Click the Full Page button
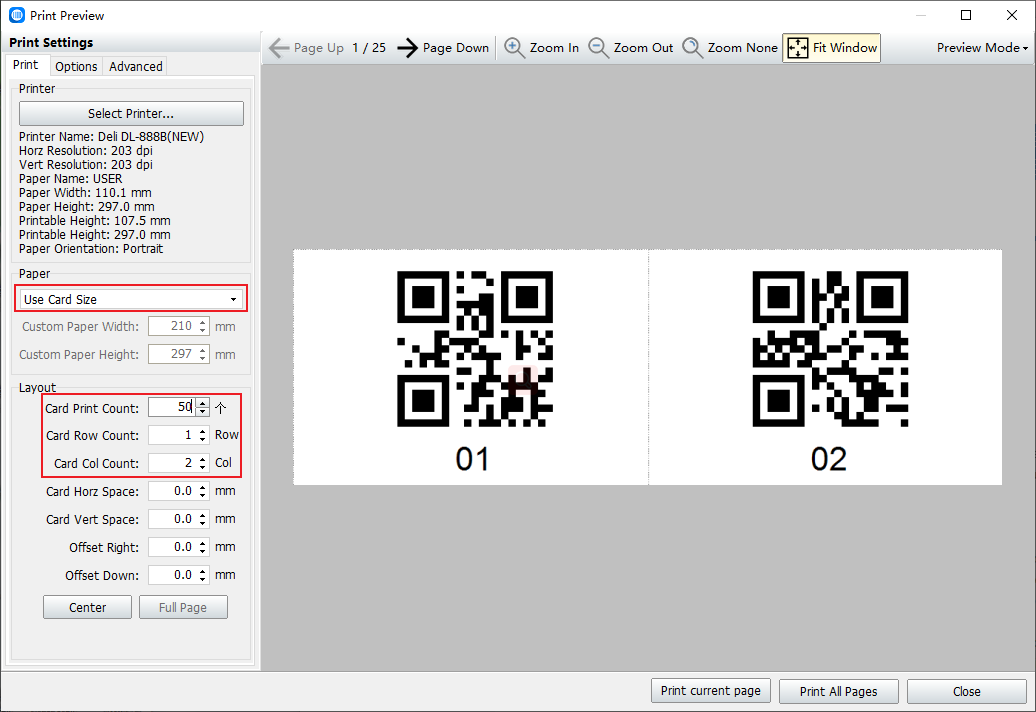 click(x=183, y=608)
